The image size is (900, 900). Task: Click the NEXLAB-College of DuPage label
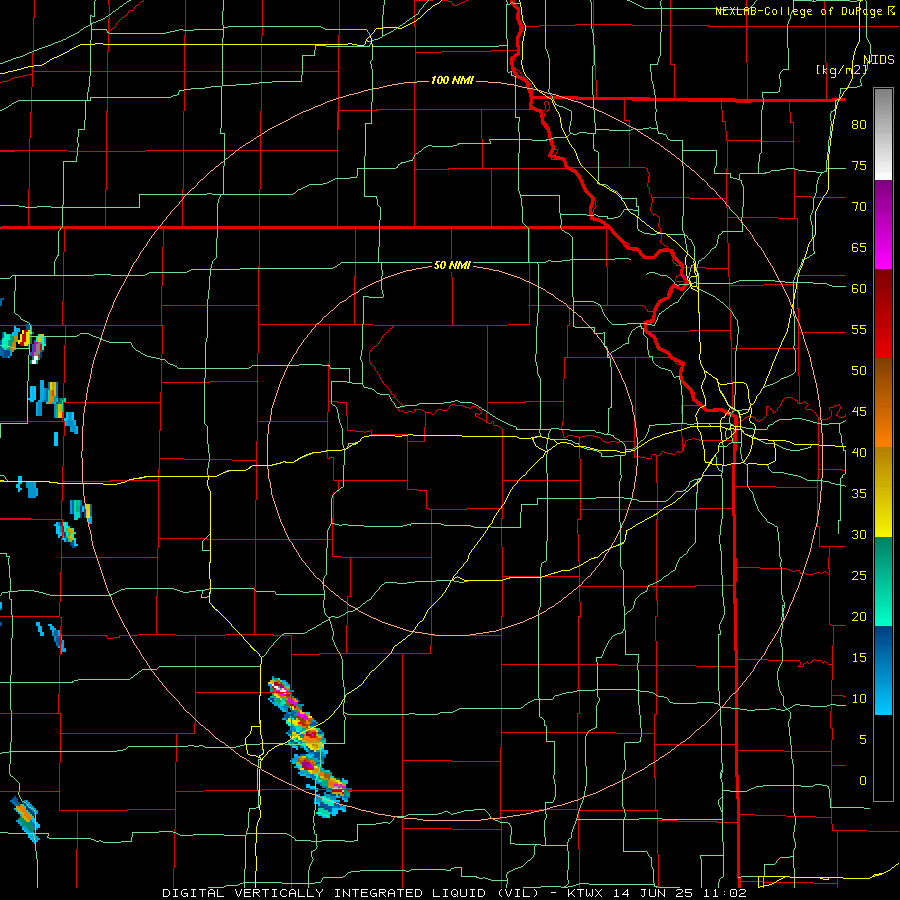pyautogui.click(x=800, y=11)
